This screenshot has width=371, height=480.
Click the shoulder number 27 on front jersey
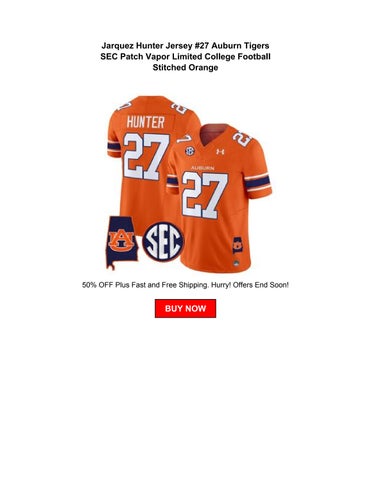click(242, 139)
